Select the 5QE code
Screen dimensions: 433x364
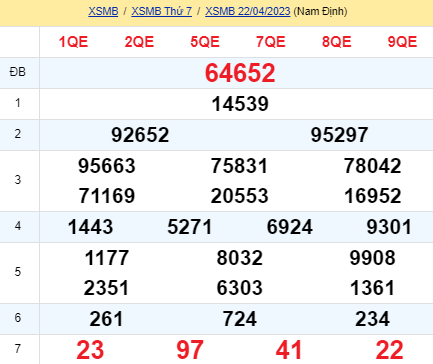(x=205, y=42)
